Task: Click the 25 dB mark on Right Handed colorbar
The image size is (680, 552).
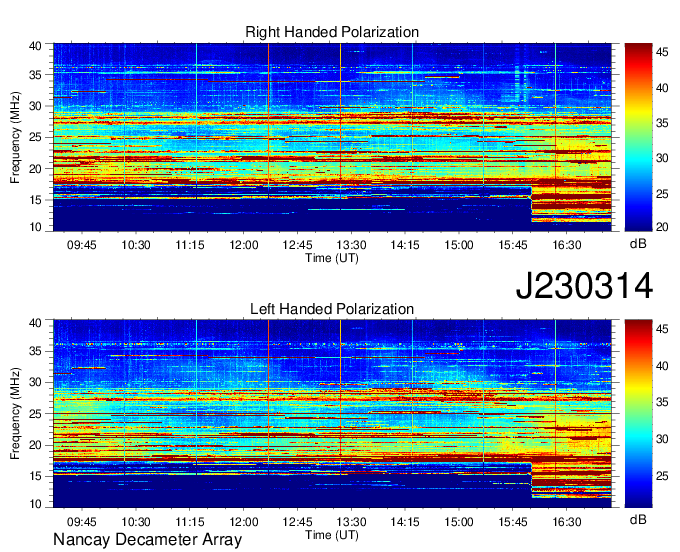Action: 662,194
